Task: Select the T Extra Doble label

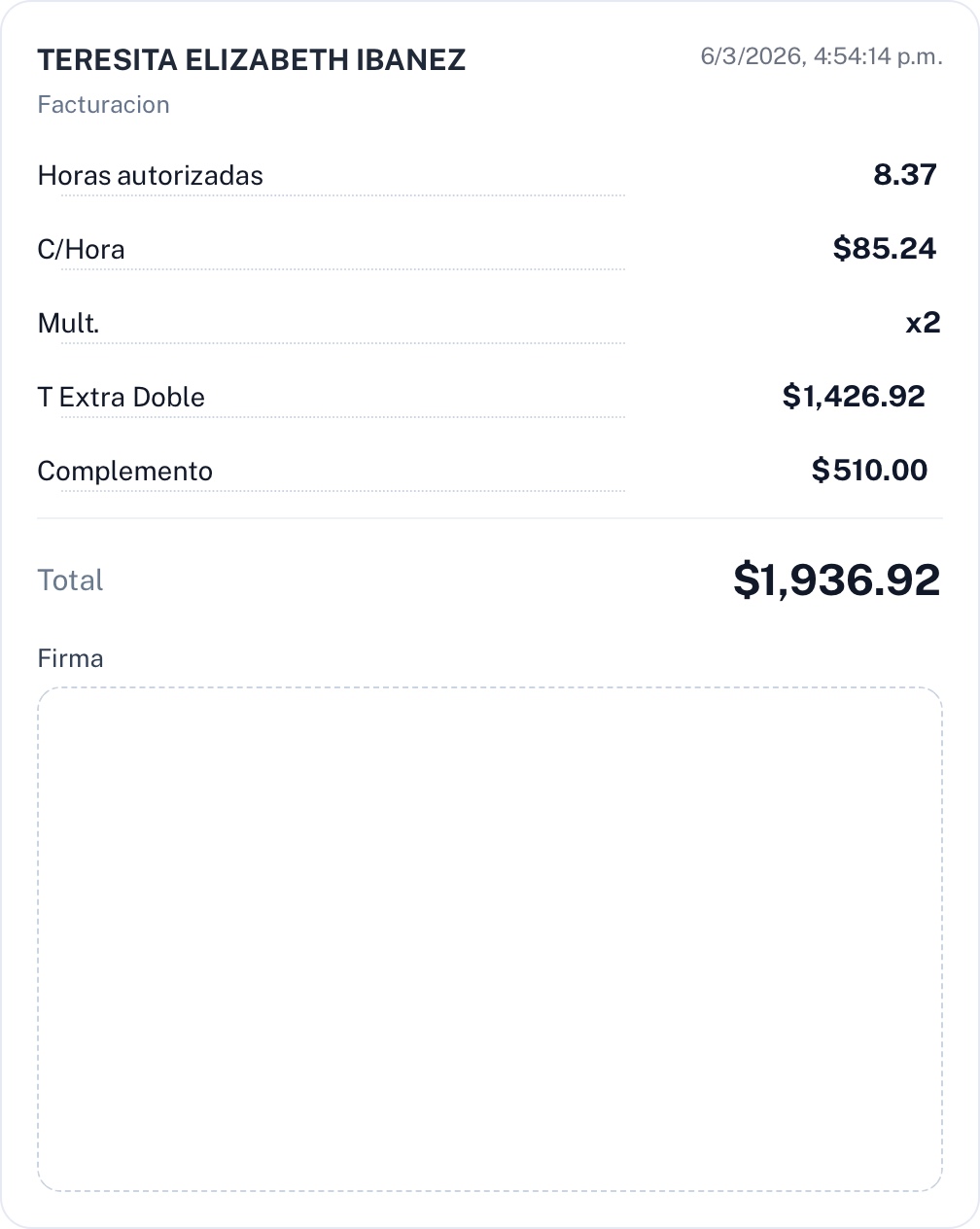Action: tap(122, 398)
